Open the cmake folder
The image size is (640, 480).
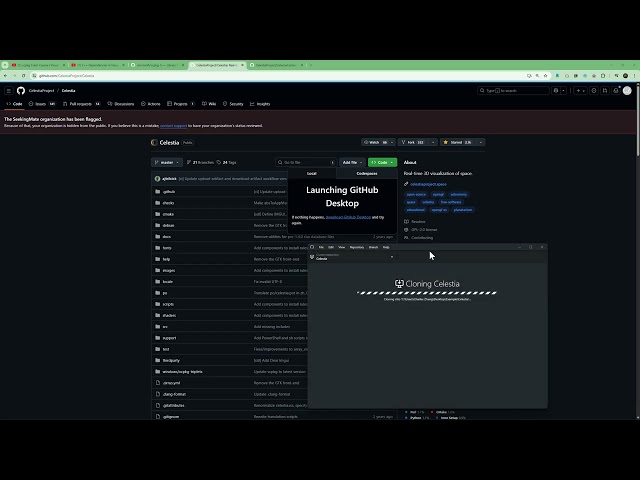click(168, 214)
